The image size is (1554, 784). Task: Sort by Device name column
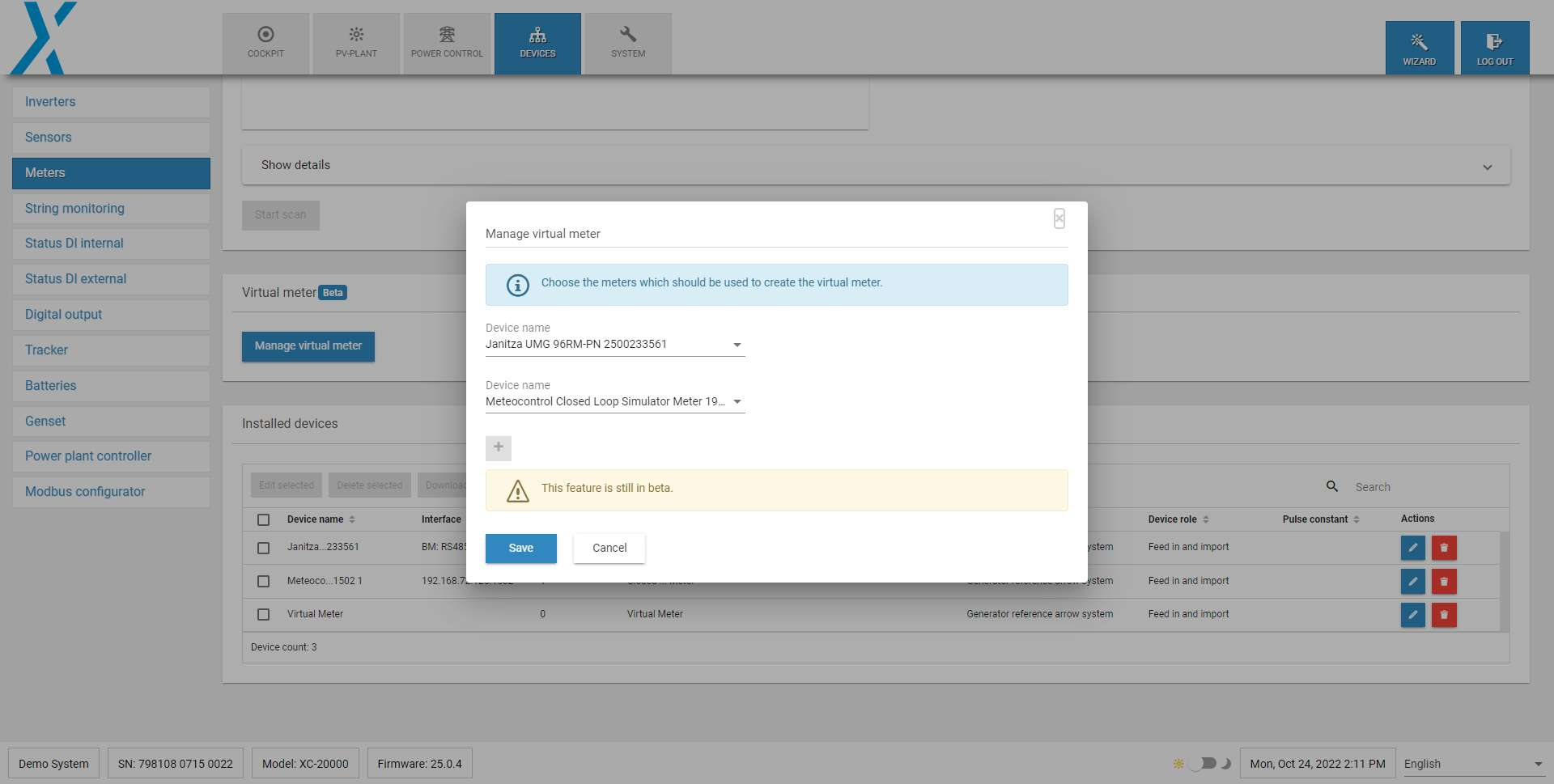321,519
